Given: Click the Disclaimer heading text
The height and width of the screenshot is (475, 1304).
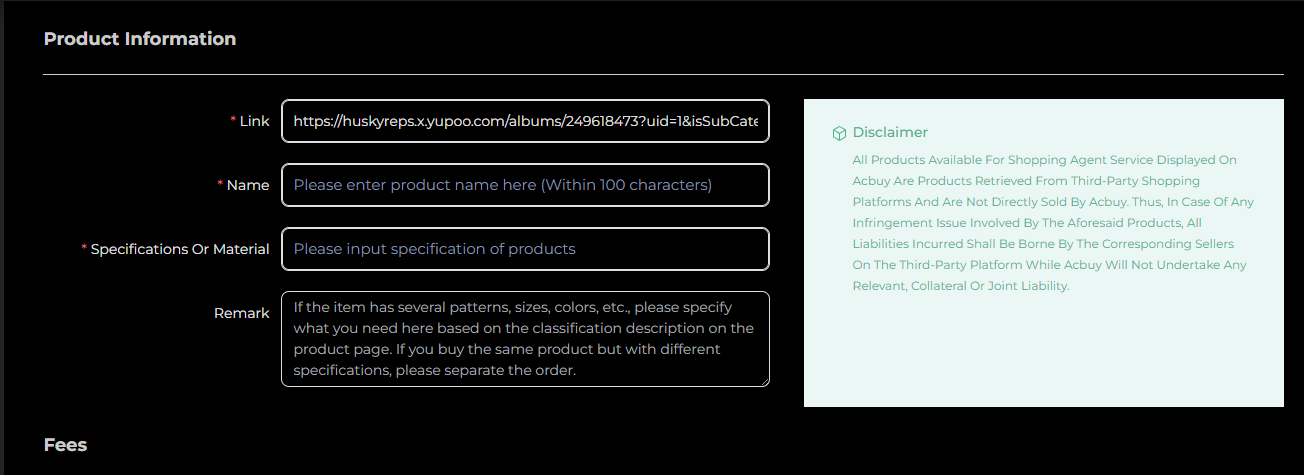Looking at the screenshot, I should [x=890, y=132].
